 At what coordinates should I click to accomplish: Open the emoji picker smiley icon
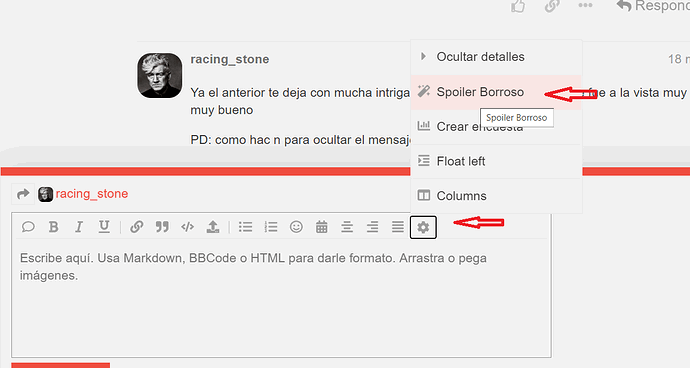pos(296,227)
